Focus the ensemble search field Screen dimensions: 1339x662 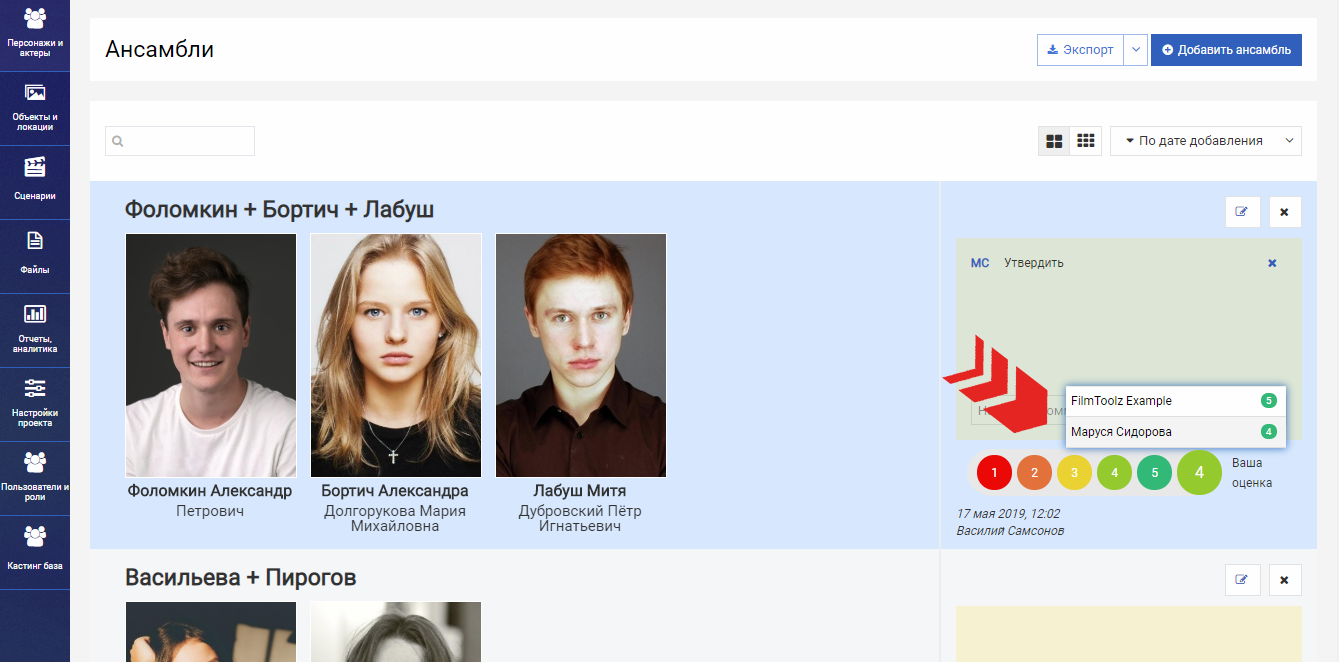180,141
